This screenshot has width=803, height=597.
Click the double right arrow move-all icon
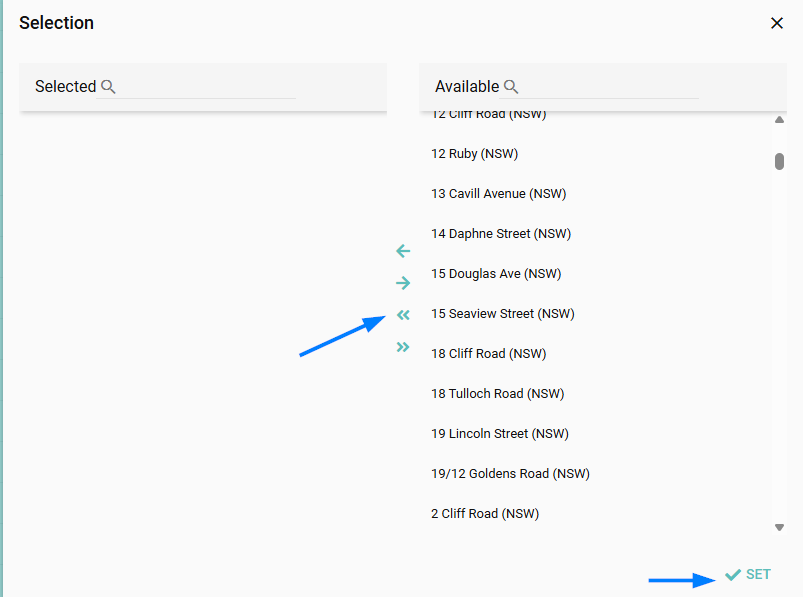[x=403, y=347]
